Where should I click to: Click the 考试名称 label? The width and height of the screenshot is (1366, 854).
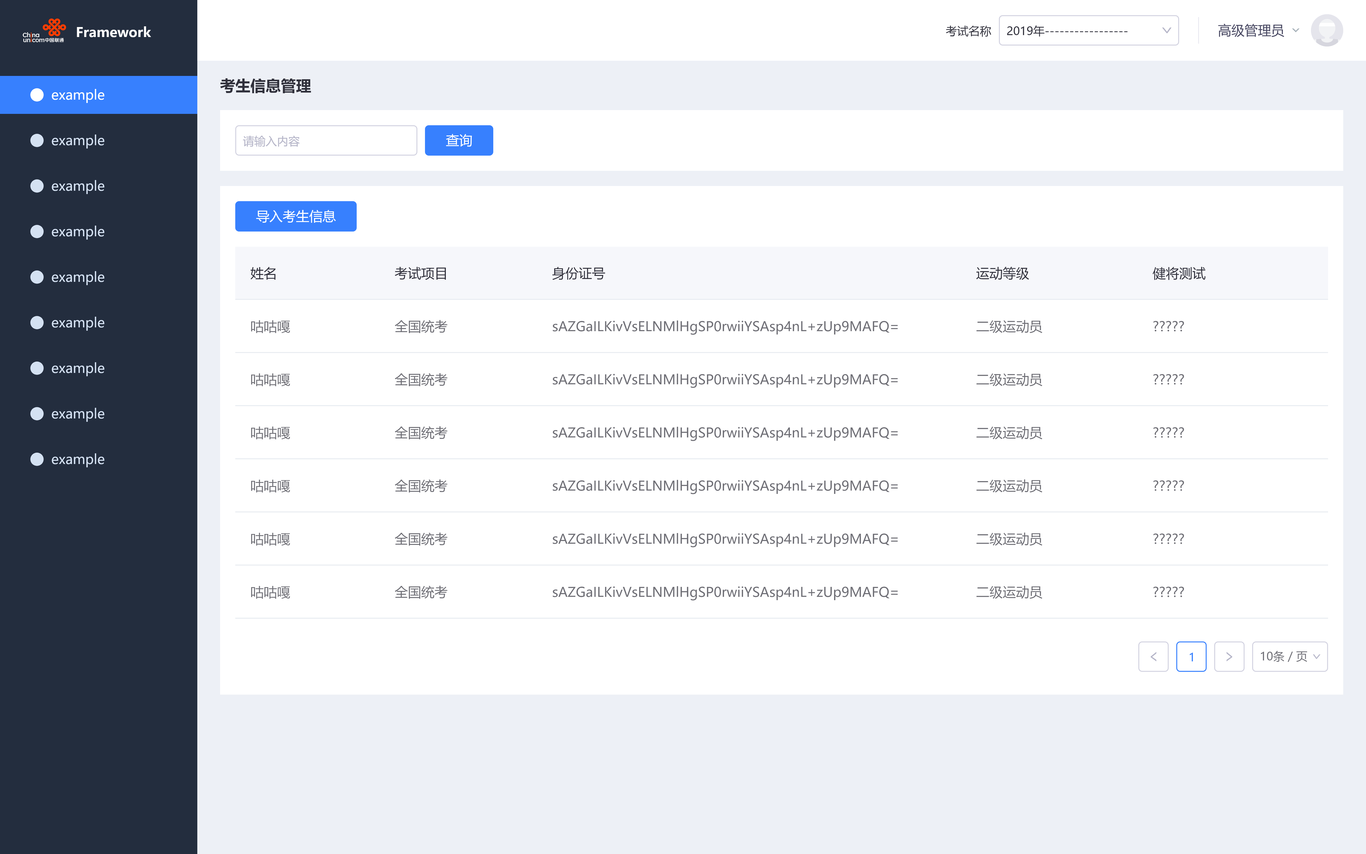pyautogui.click(x=968, y=31)
